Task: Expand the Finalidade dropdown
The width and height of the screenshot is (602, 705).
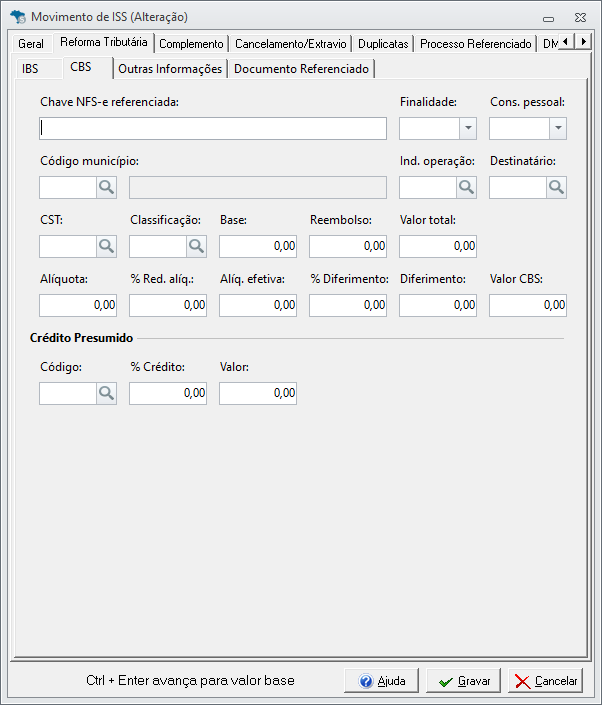Action: (467, 128)
